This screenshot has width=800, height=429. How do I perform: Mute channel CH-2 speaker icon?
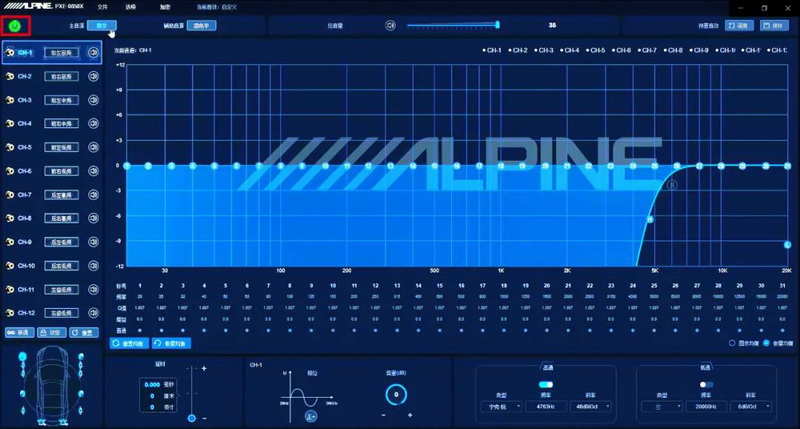coord(93,77)
